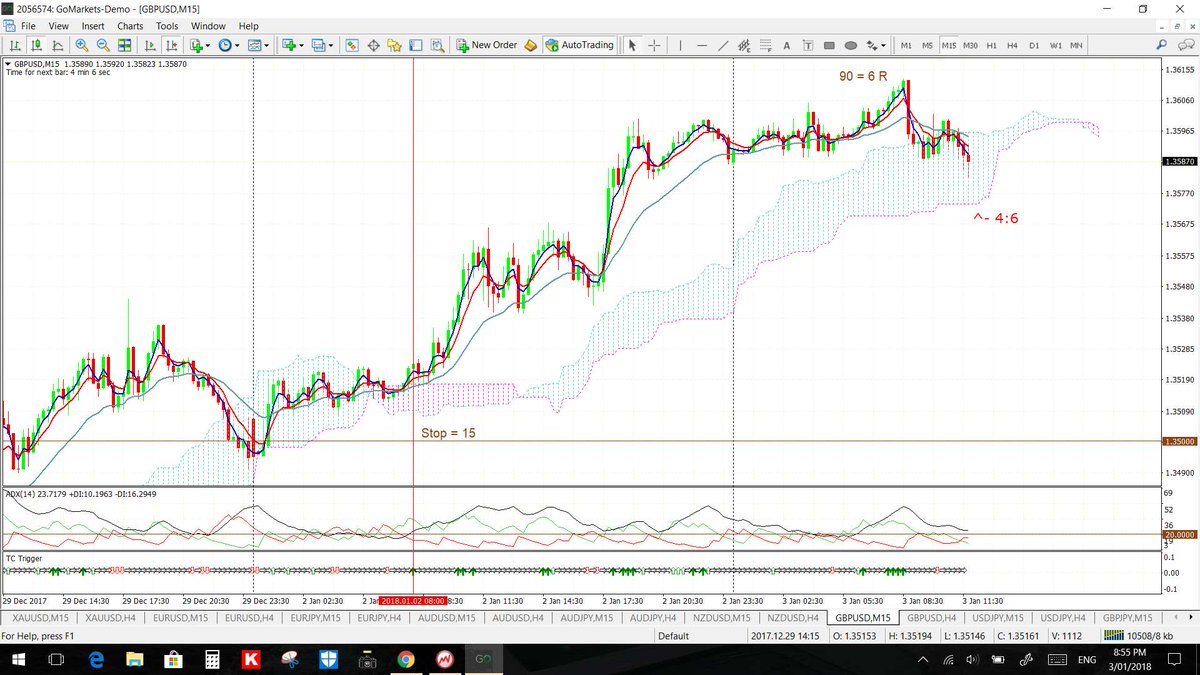This screenshot has height=675, width=1200.
Task: Select the text label tool
Action: pos(808,45)
